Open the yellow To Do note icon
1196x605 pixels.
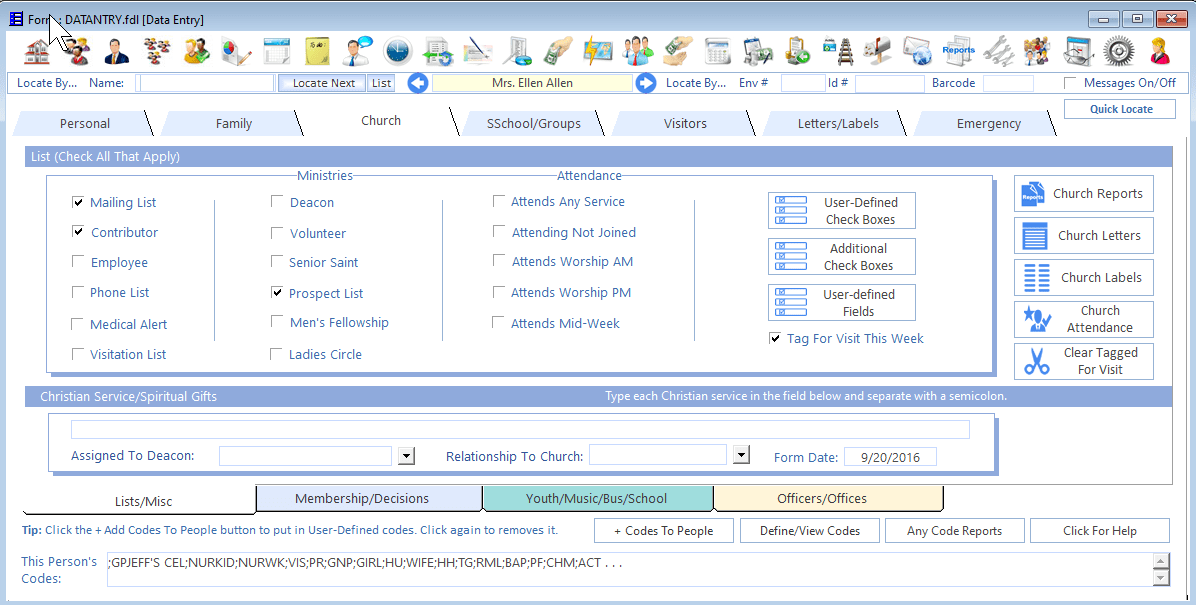click(317, 52)
